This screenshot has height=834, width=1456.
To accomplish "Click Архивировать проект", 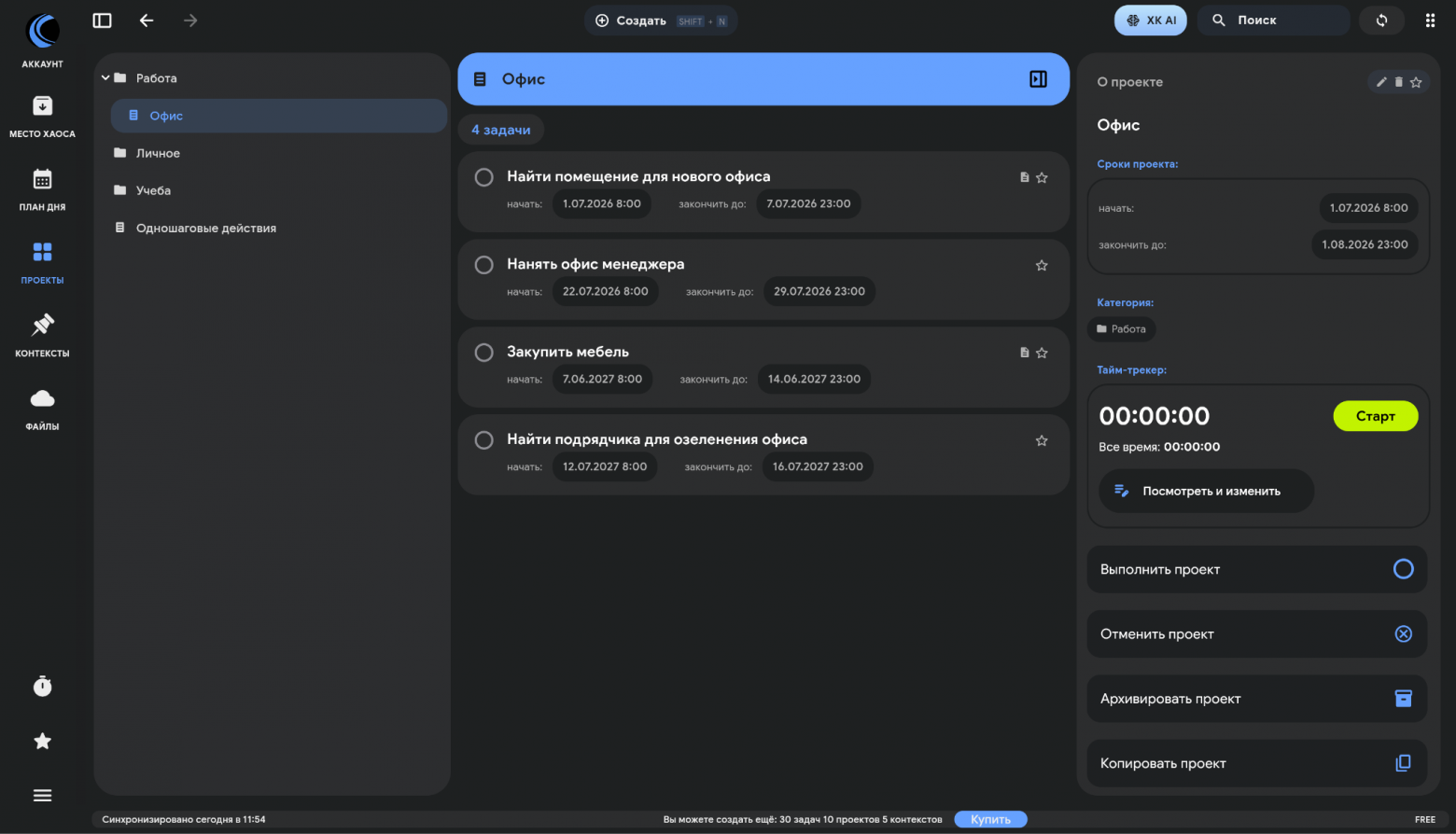I will tap(1256, 699).
